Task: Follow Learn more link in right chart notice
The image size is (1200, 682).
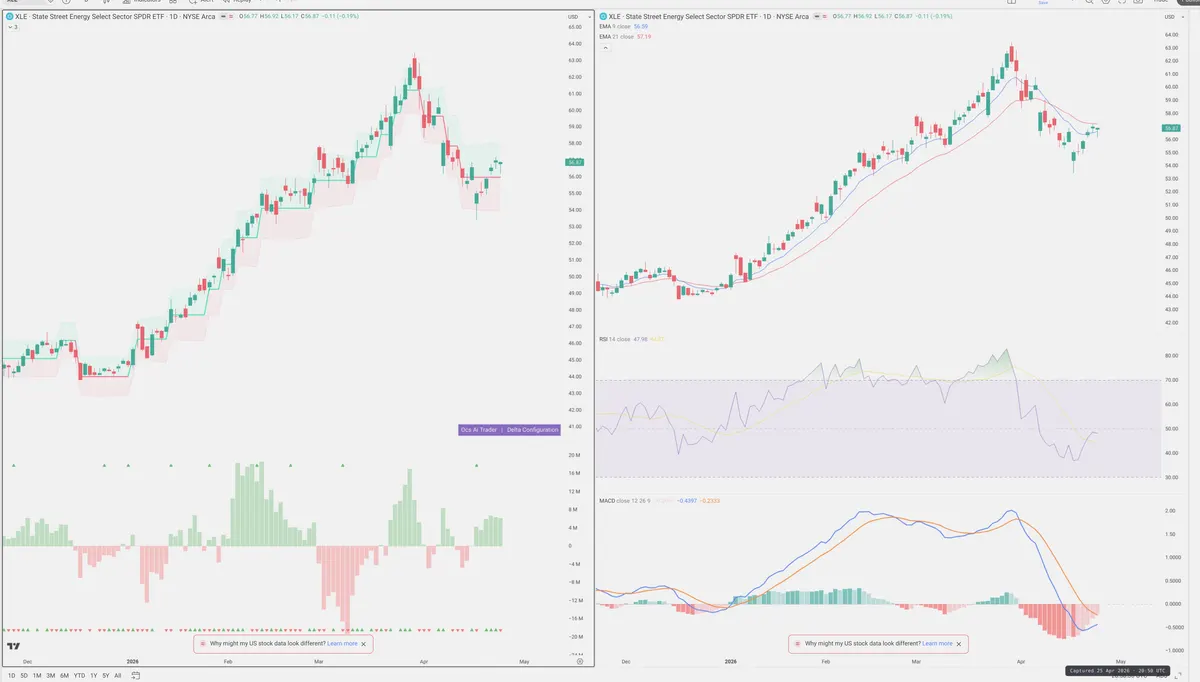Action: click(937, 644)
